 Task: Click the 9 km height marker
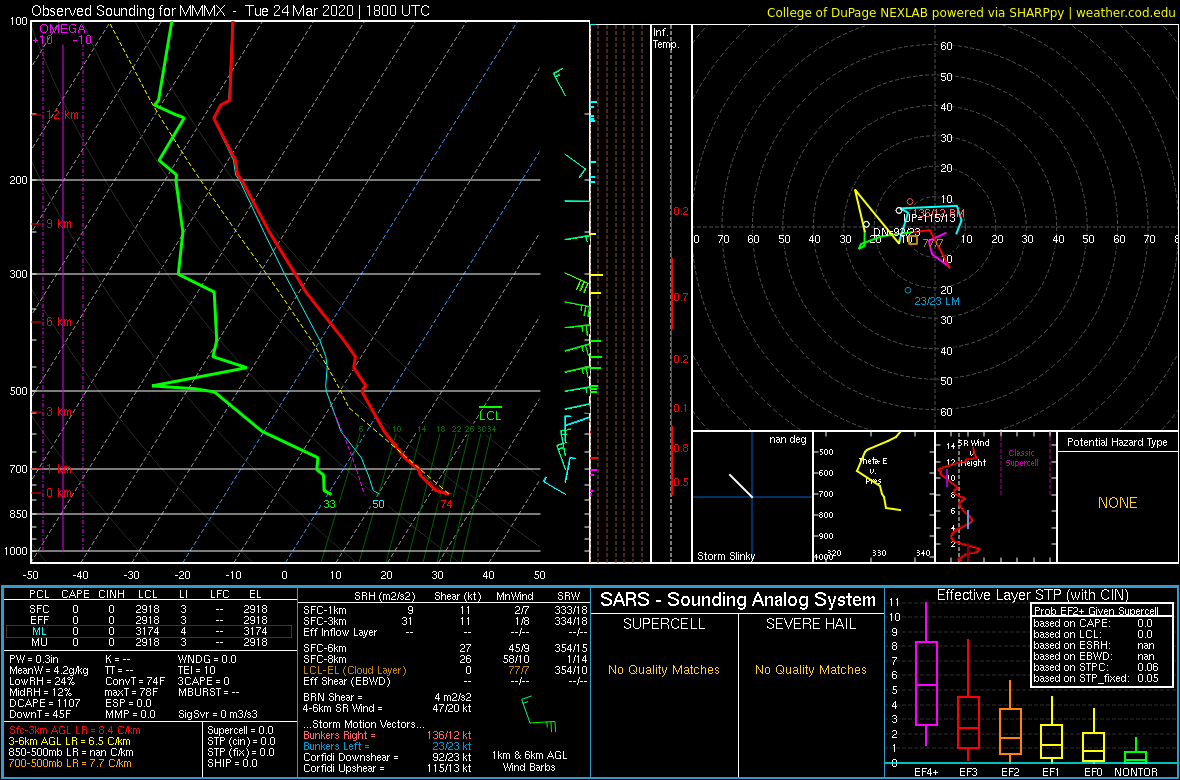62,224
